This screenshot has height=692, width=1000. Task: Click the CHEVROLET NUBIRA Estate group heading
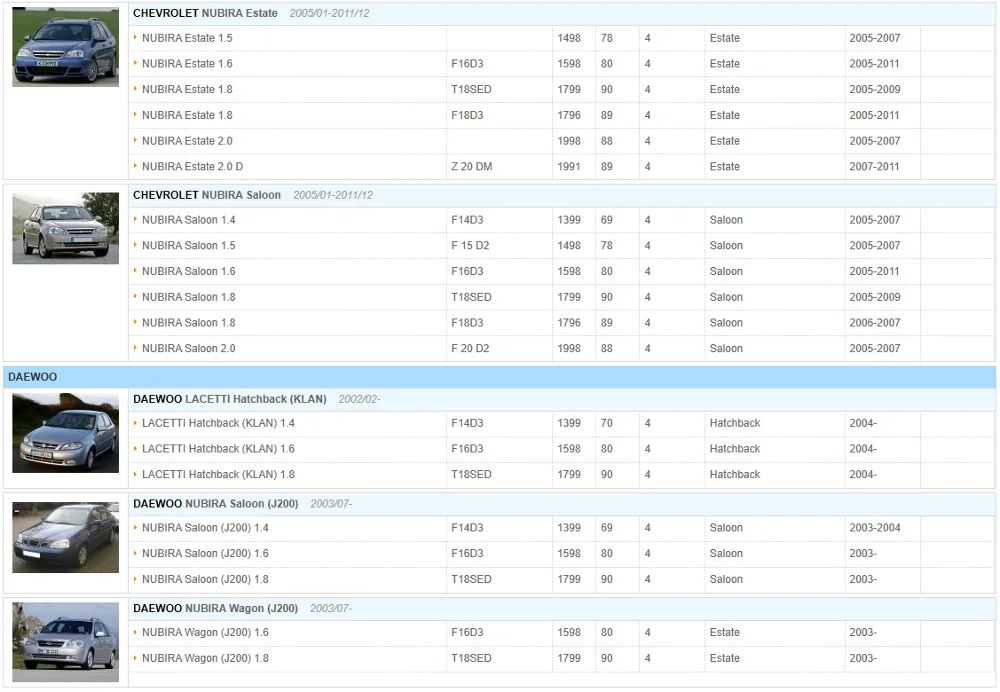click(205, 14)
